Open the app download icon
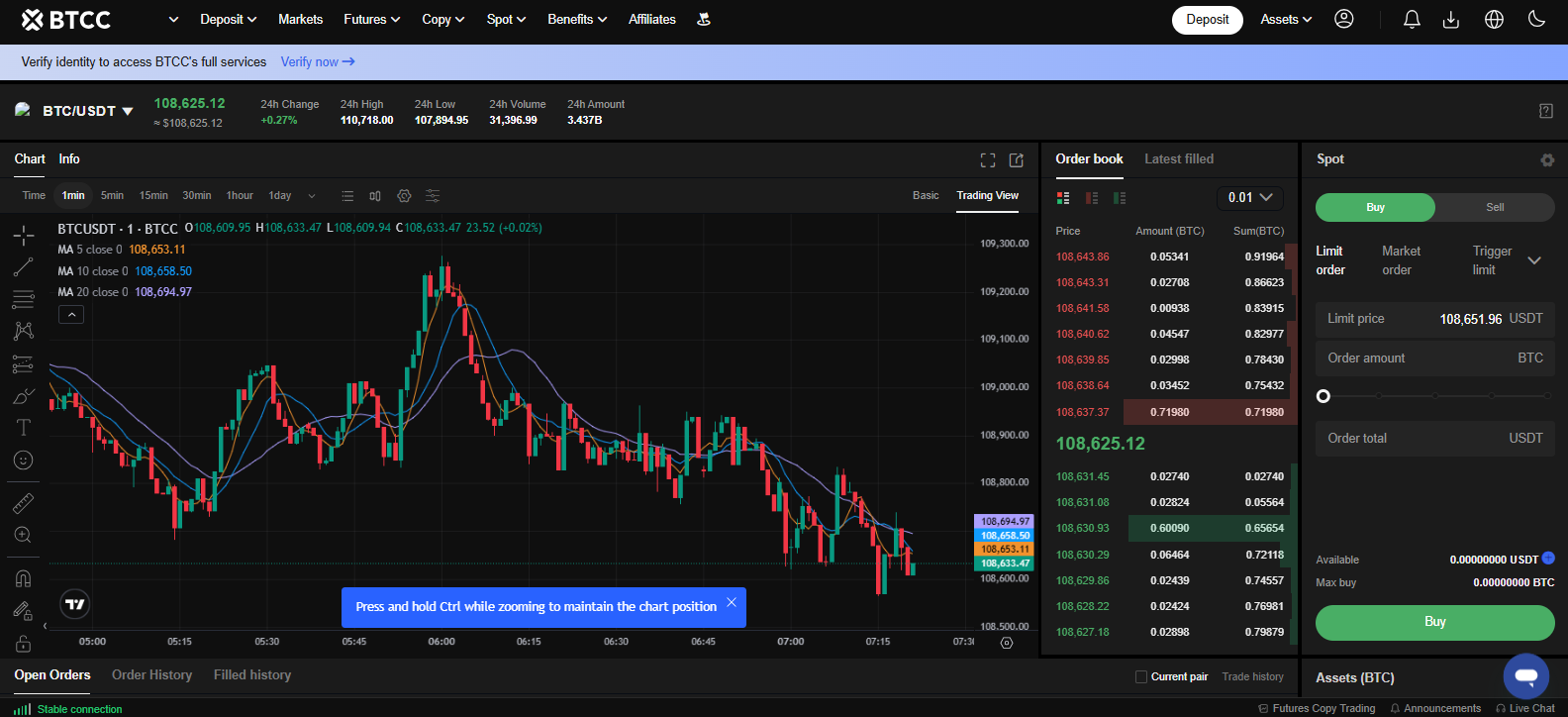 tap(1451, 19)
